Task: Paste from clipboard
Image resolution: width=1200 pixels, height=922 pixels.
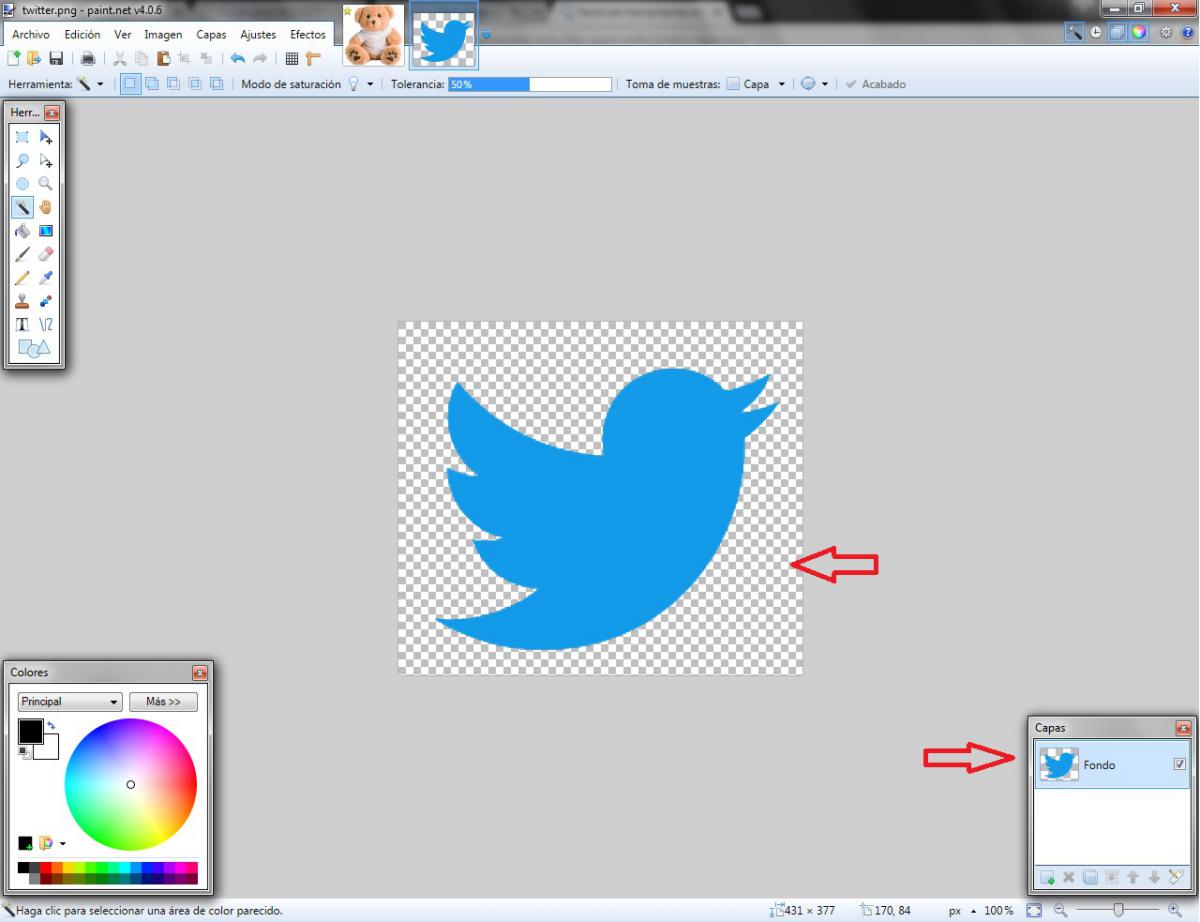Action: coord(163,59)
